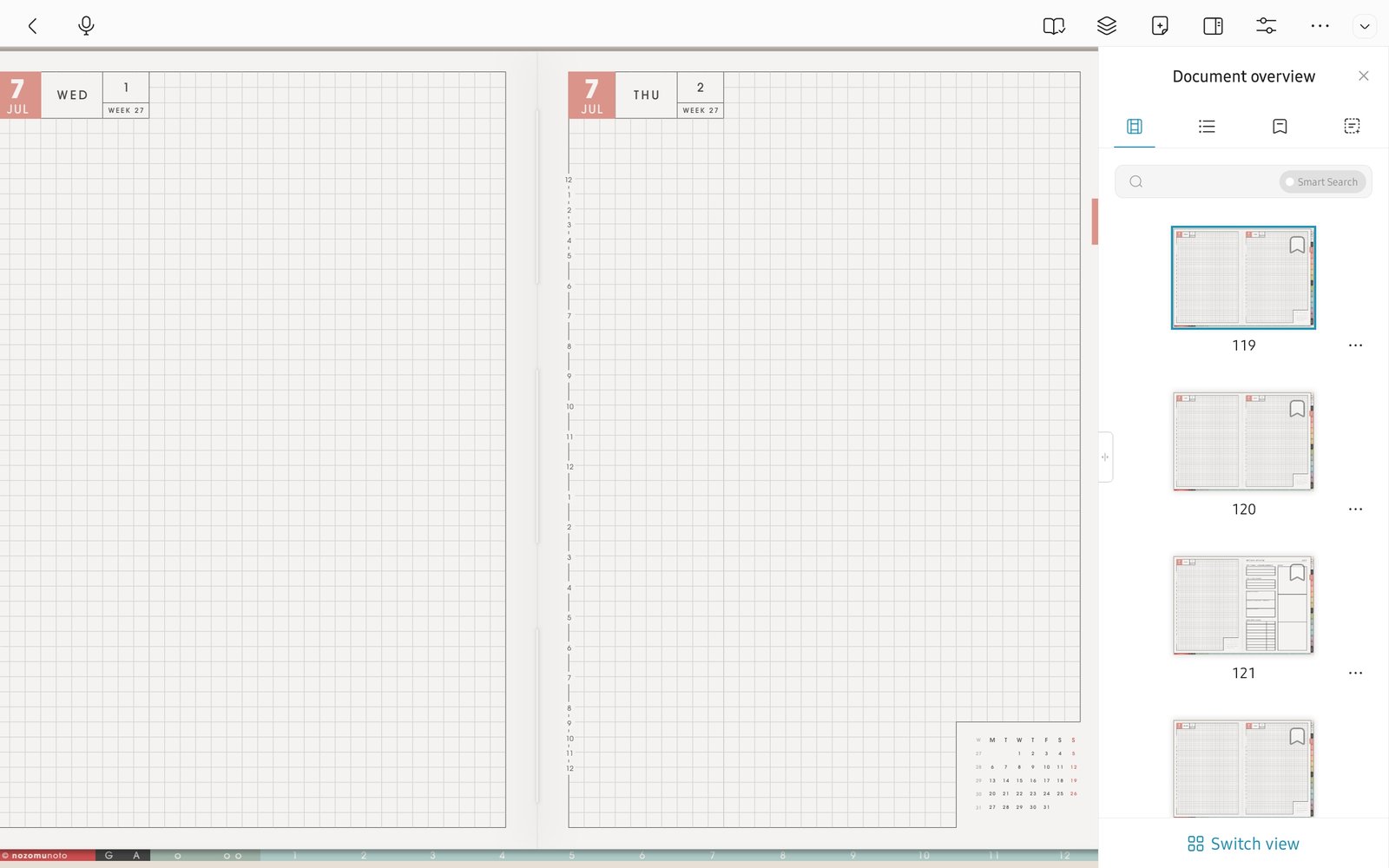The image size is (1389, 868).
Task: Select the page 120 thumbnail
Action: tap(1243, 441)
